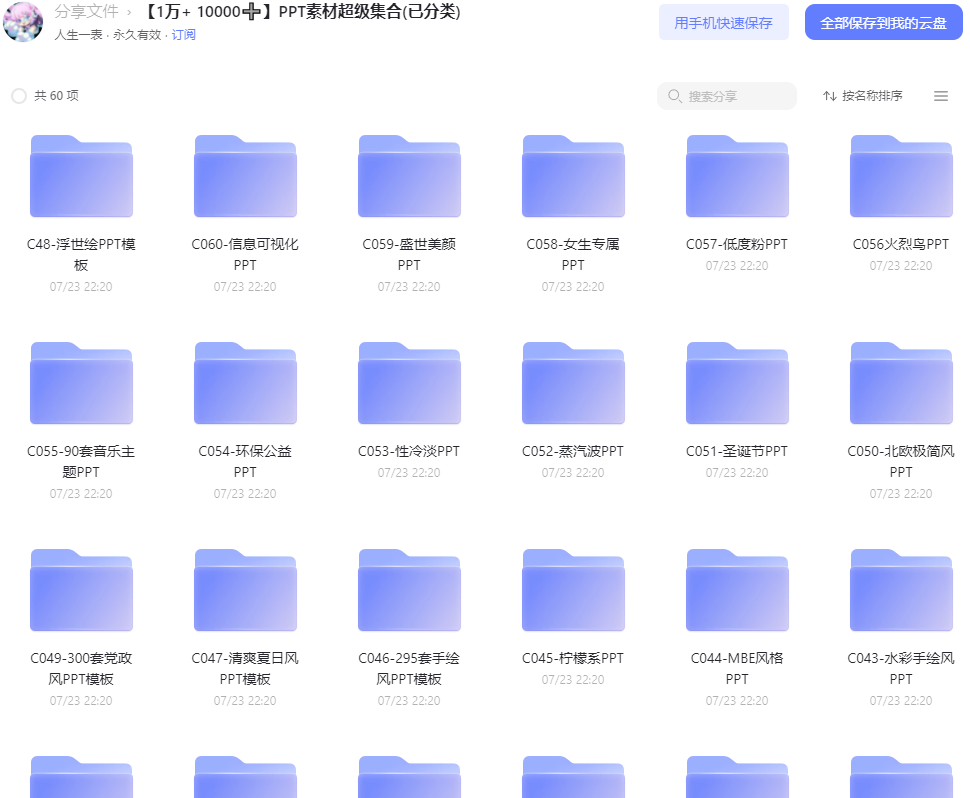Click the C48-浮世绘PPT模板 folder name
The image size is (970, 798).
coord(81,254)
